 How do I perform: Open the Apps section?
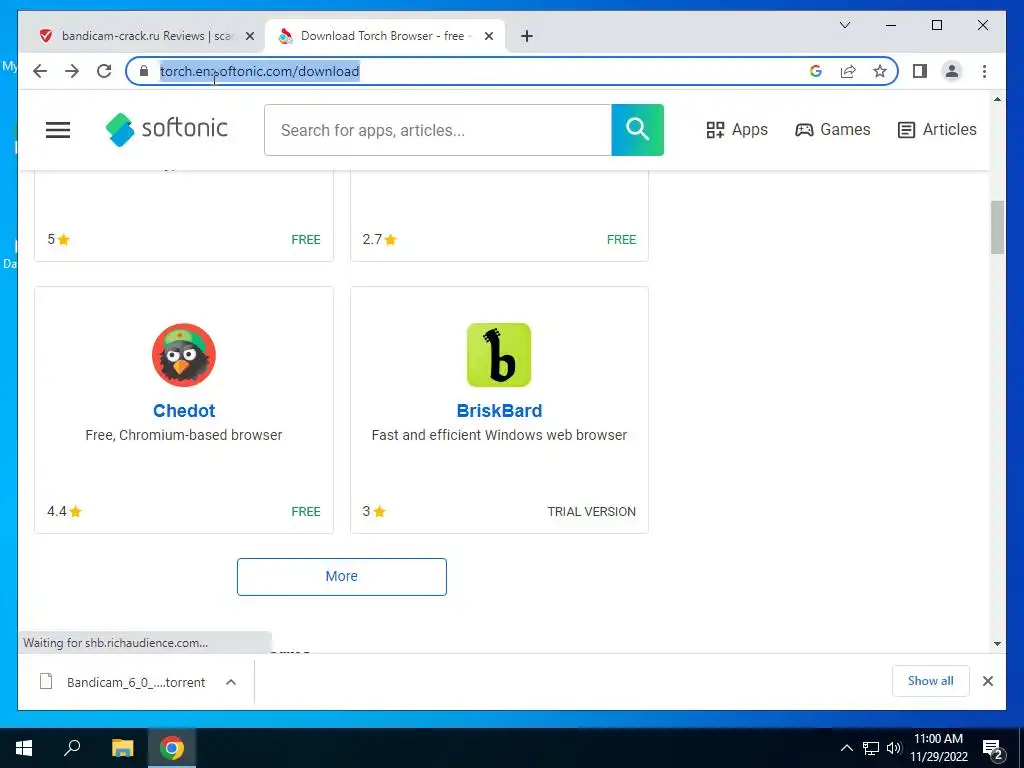[x=737, y=130]
